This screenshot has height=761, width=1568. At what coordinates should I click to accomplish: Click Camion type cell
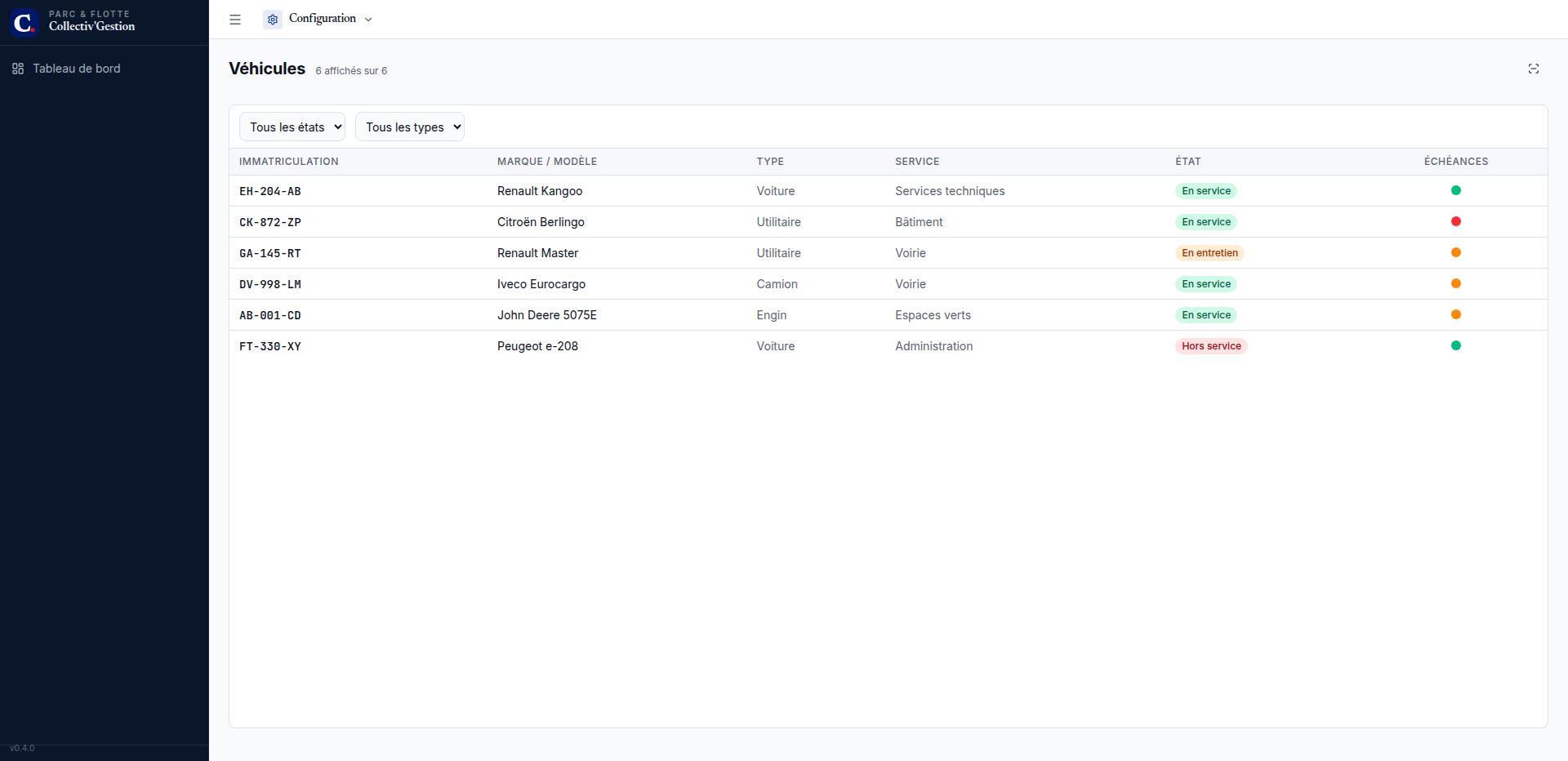(777, 284)
